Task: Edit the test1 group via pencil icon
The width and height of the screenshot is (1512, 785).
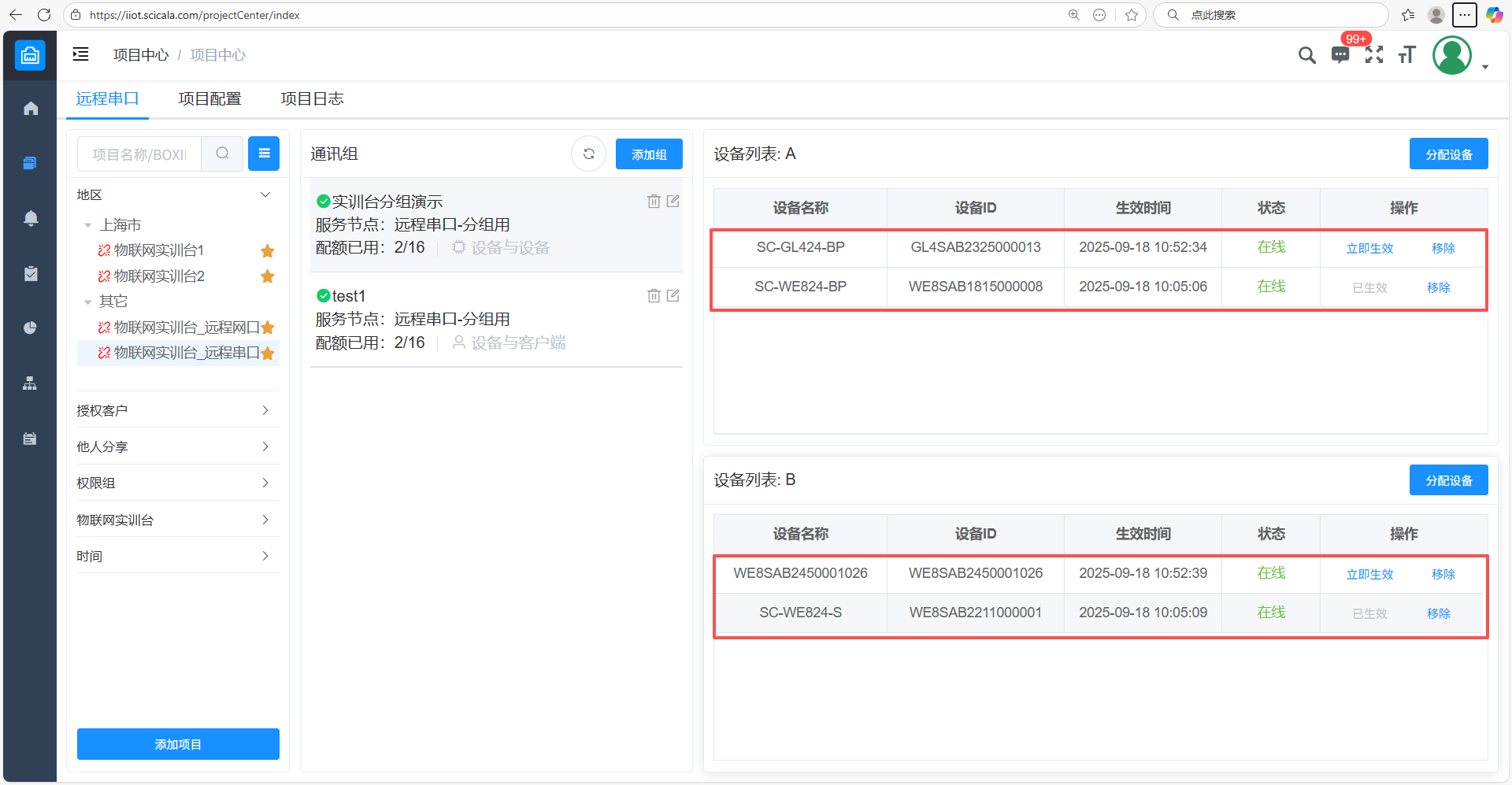Action: 673,296
